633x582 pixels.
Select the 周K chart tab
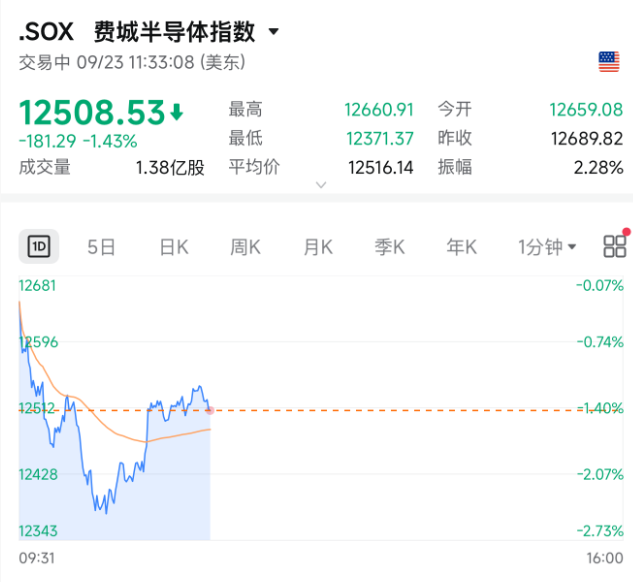tap(245, 247)
